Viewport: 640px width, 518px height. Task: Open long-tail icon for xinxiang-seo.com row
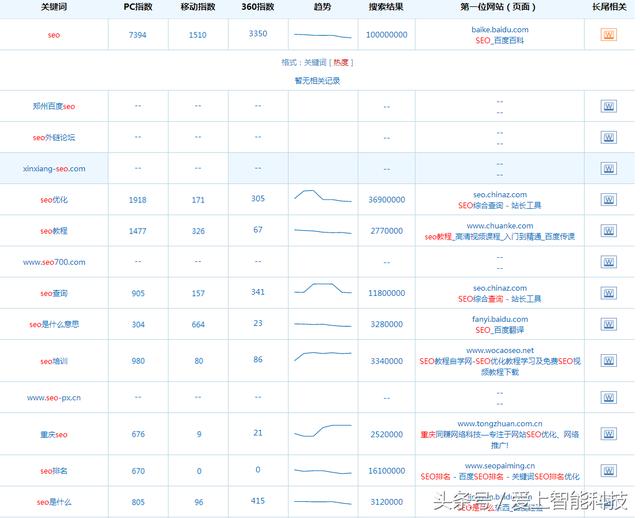click(x=609, y=169)
